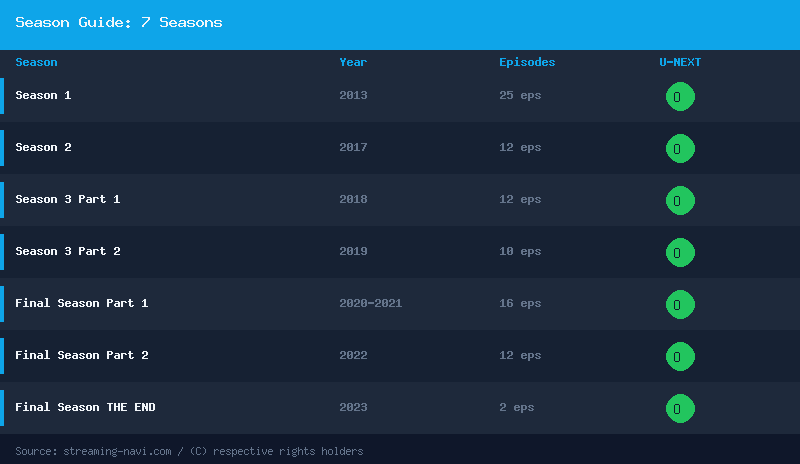The height and width of the screenshot is (464, 800).
Task: Select Final Season THE END U-NEXT icon
Action: point(680,409)
